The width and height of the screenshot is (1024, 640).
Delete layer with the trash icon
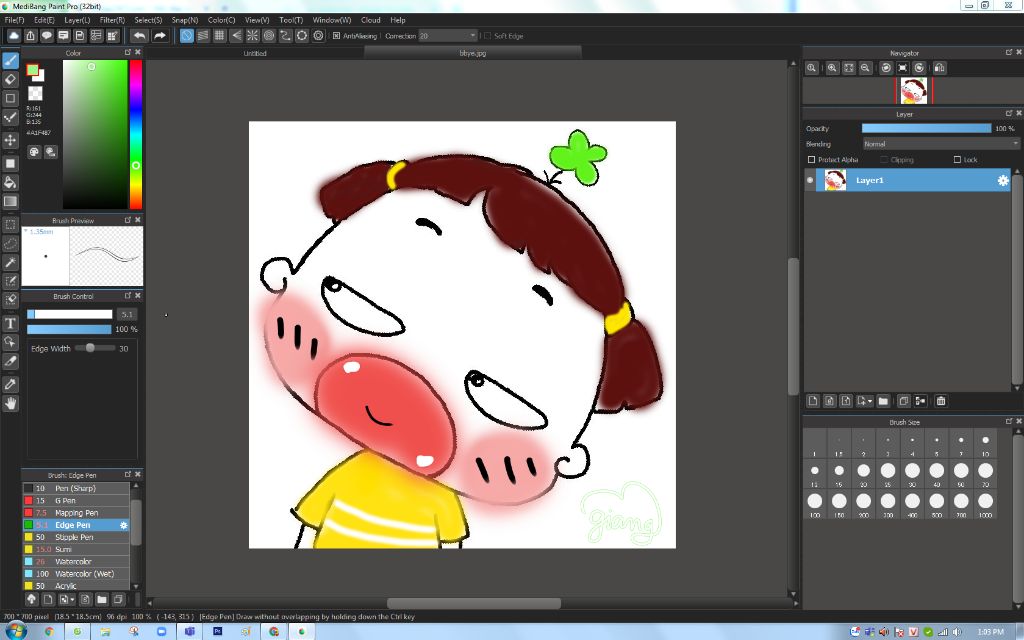(x=941, y=401)
